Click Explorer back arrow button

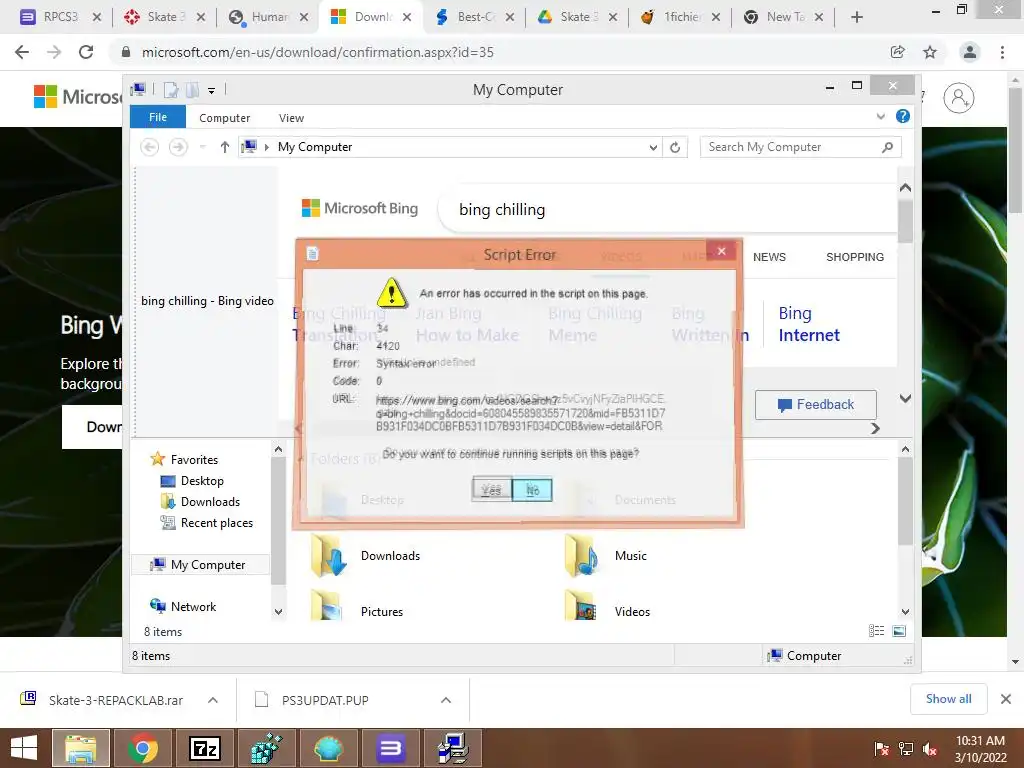[x=150, y=147]
